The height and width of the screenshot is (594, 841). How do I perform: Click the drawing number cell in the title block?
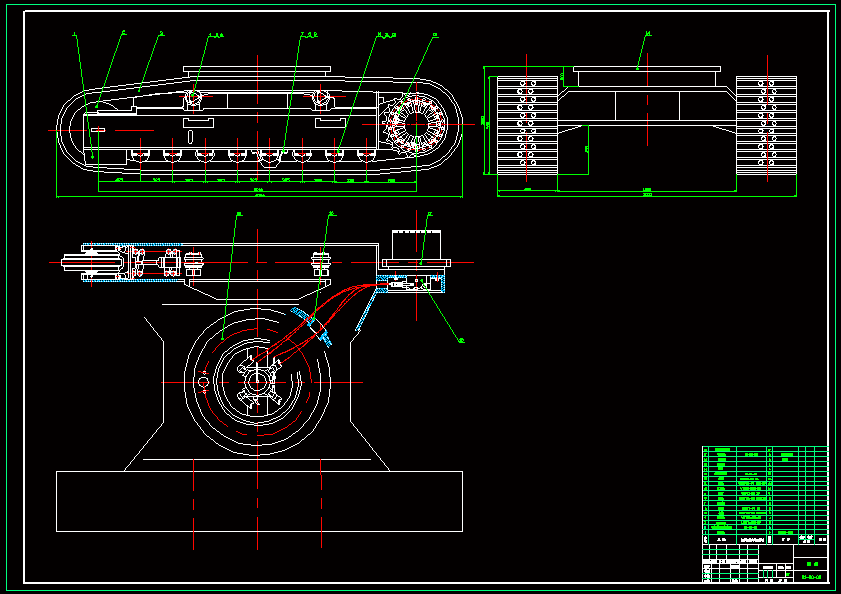[x=811, y=577]
